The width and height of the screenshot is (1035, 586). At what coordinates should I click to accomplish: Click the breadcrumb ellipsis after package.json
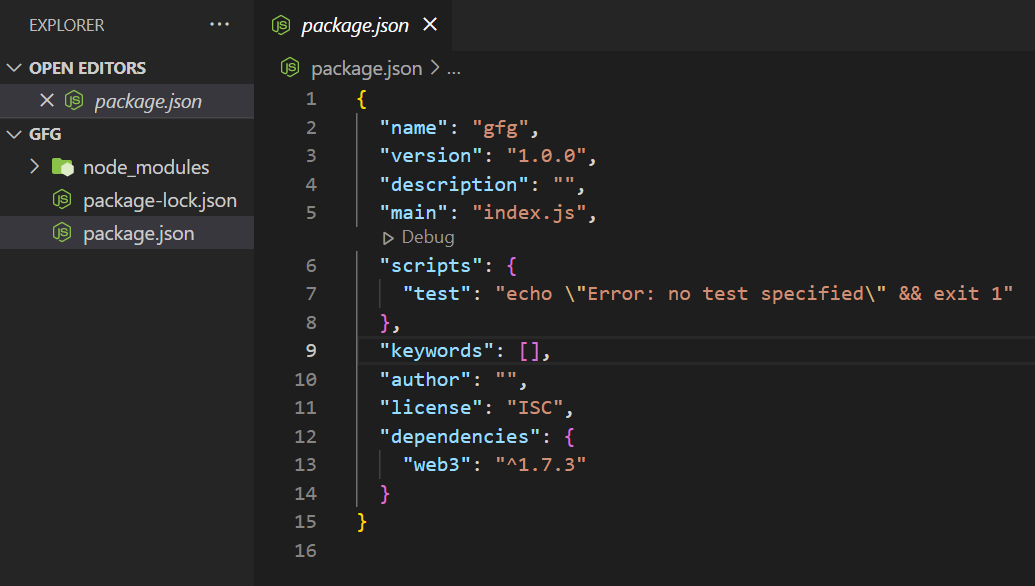coord(454,69)
